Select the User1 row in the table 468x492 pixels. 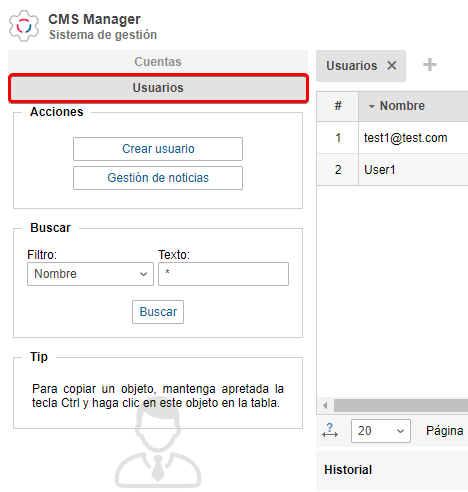(392, 170)
